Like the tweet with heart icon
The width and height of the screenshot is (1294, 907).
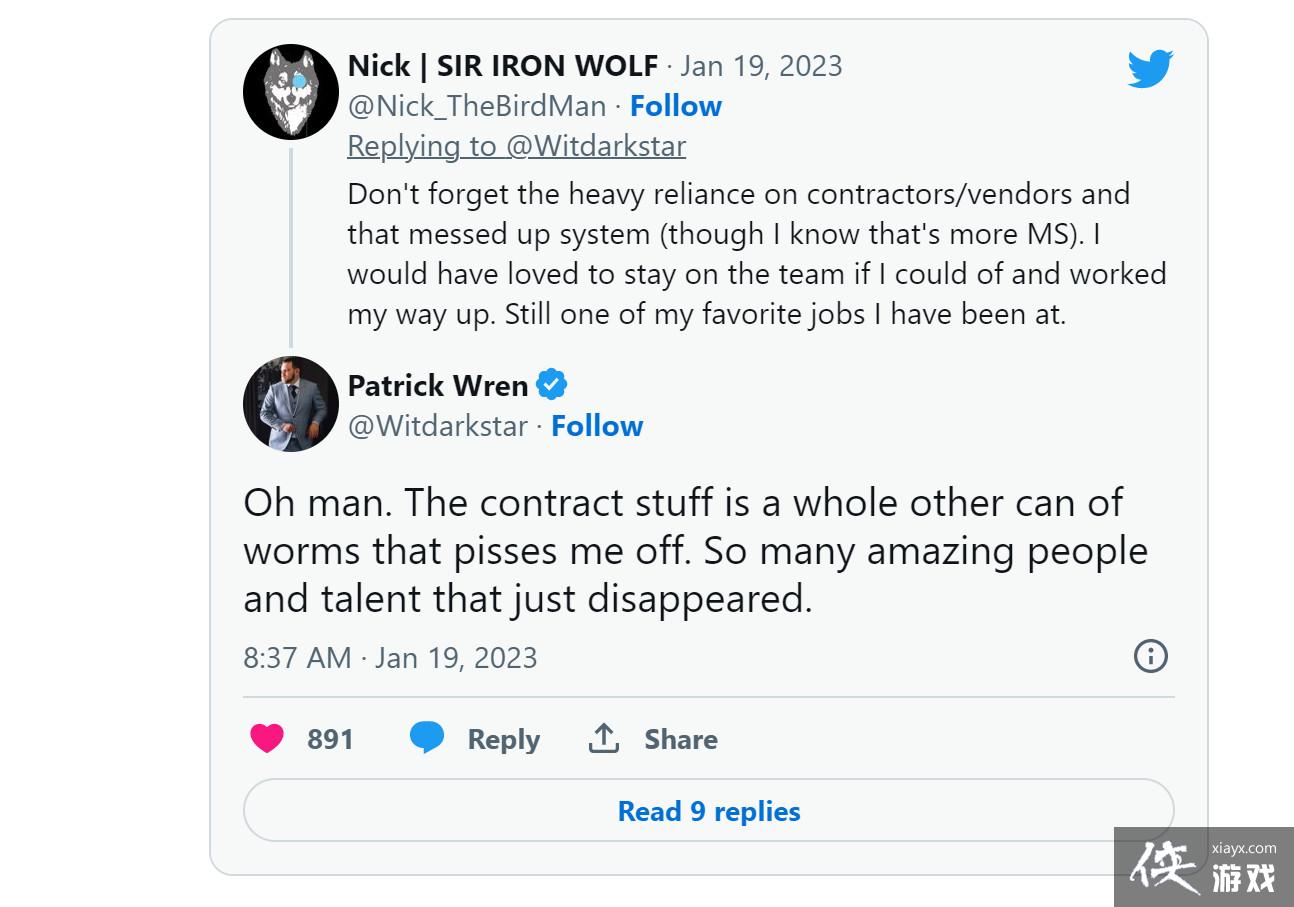coord(267,739)
